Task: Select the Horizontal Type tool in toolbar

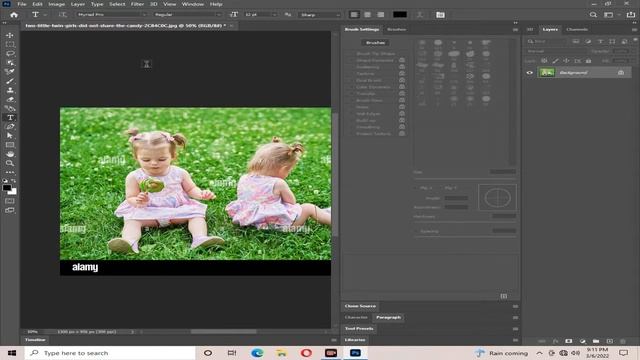Action: [10, 118]
